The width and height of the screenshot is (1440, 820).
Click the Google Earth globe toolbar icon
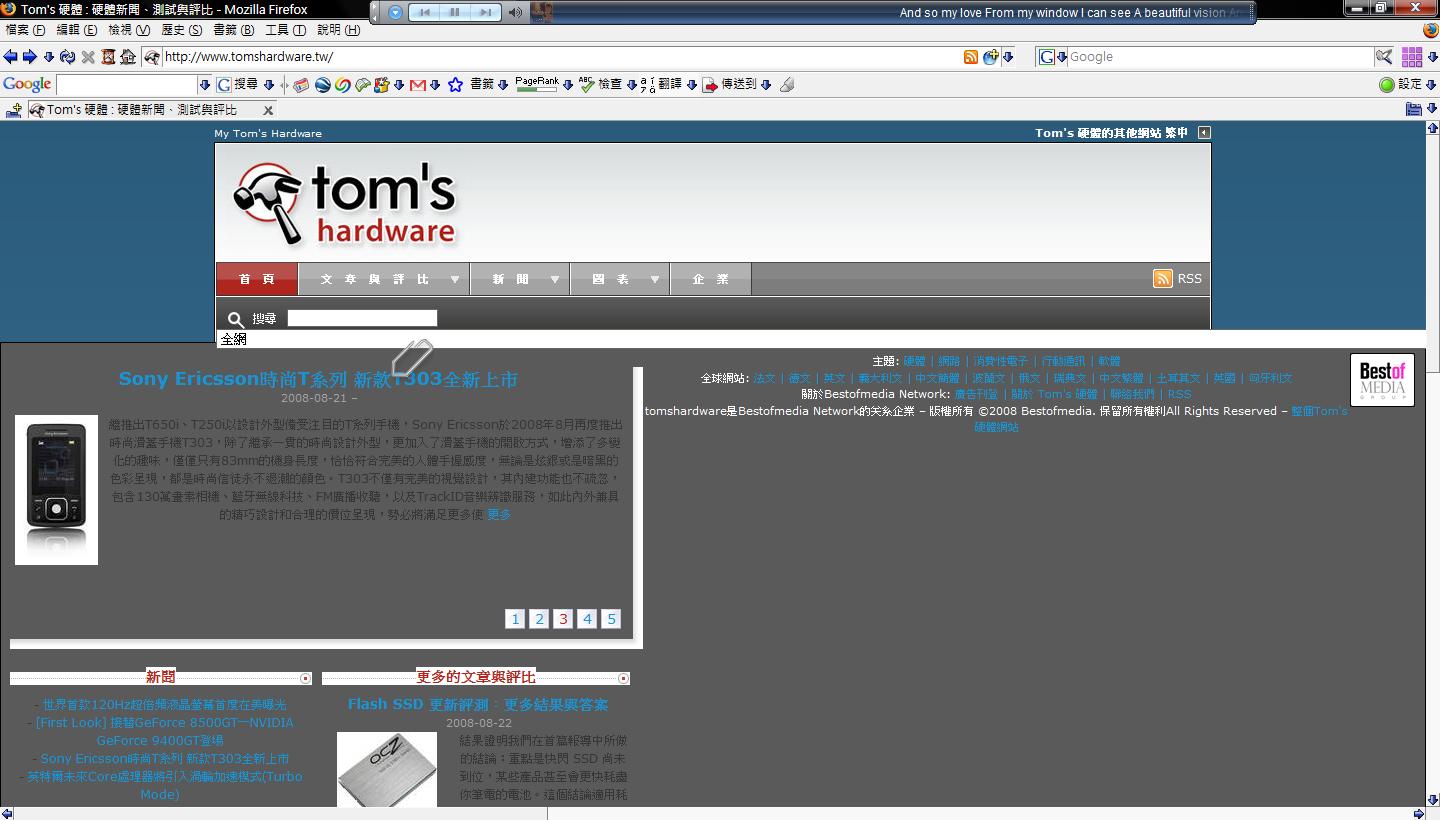[322, 85]
